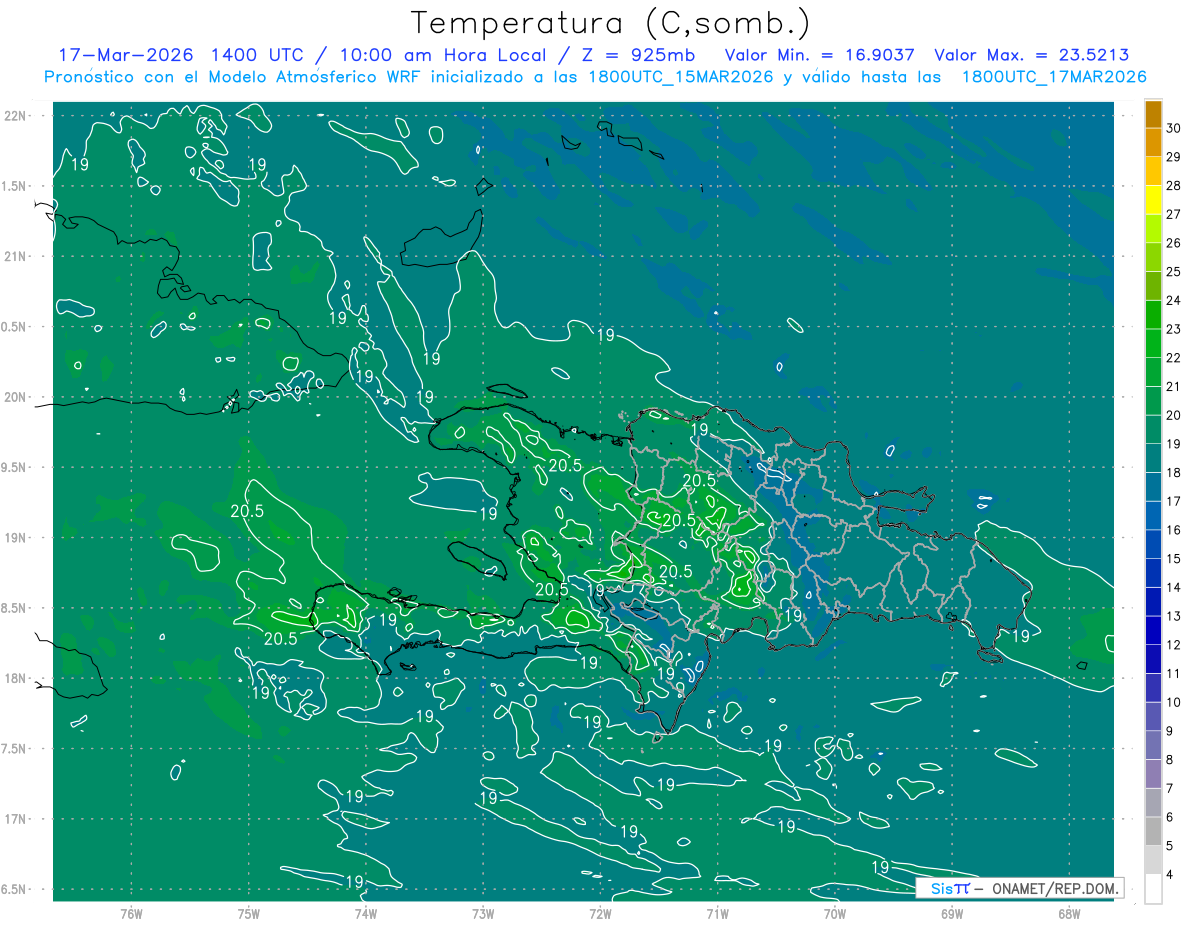The width and height of the screenshot is (1200, 927).
Task: Click the orange swatch above 30 in legend
Action: coord(1153,114)
